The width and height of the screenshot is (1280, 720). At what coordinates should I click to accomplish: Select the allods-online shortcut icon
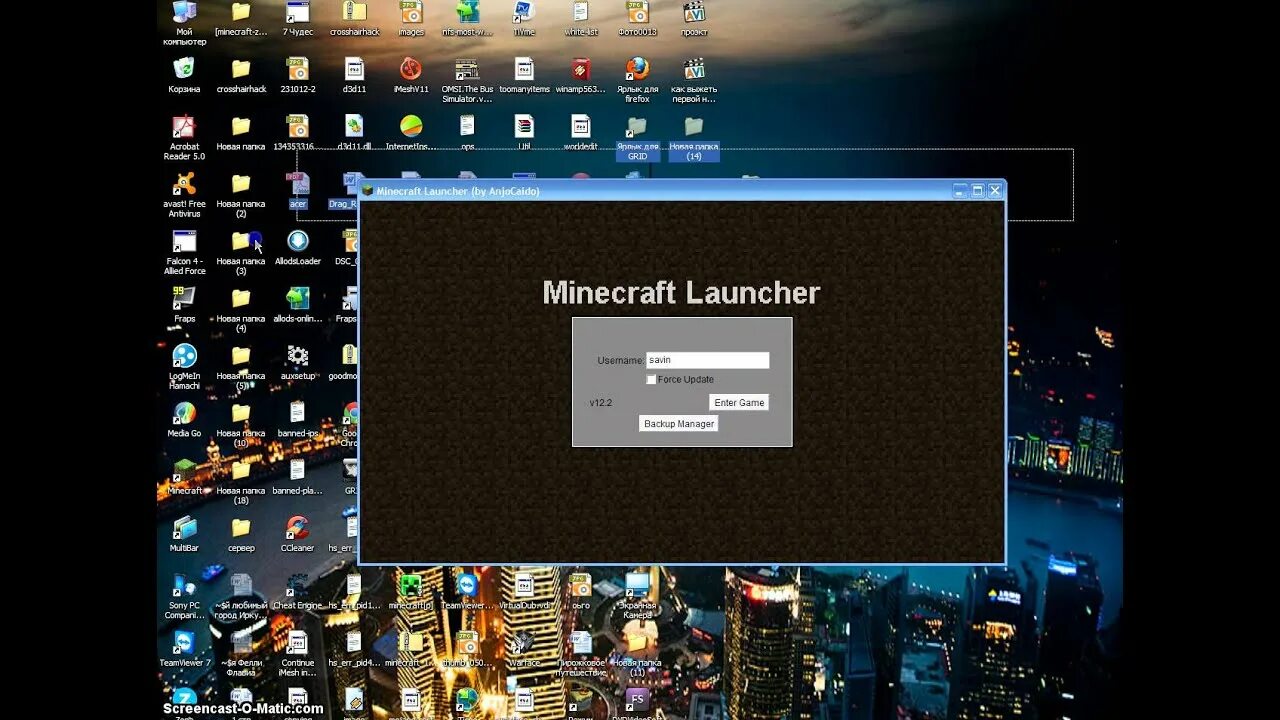click(297, 298)
